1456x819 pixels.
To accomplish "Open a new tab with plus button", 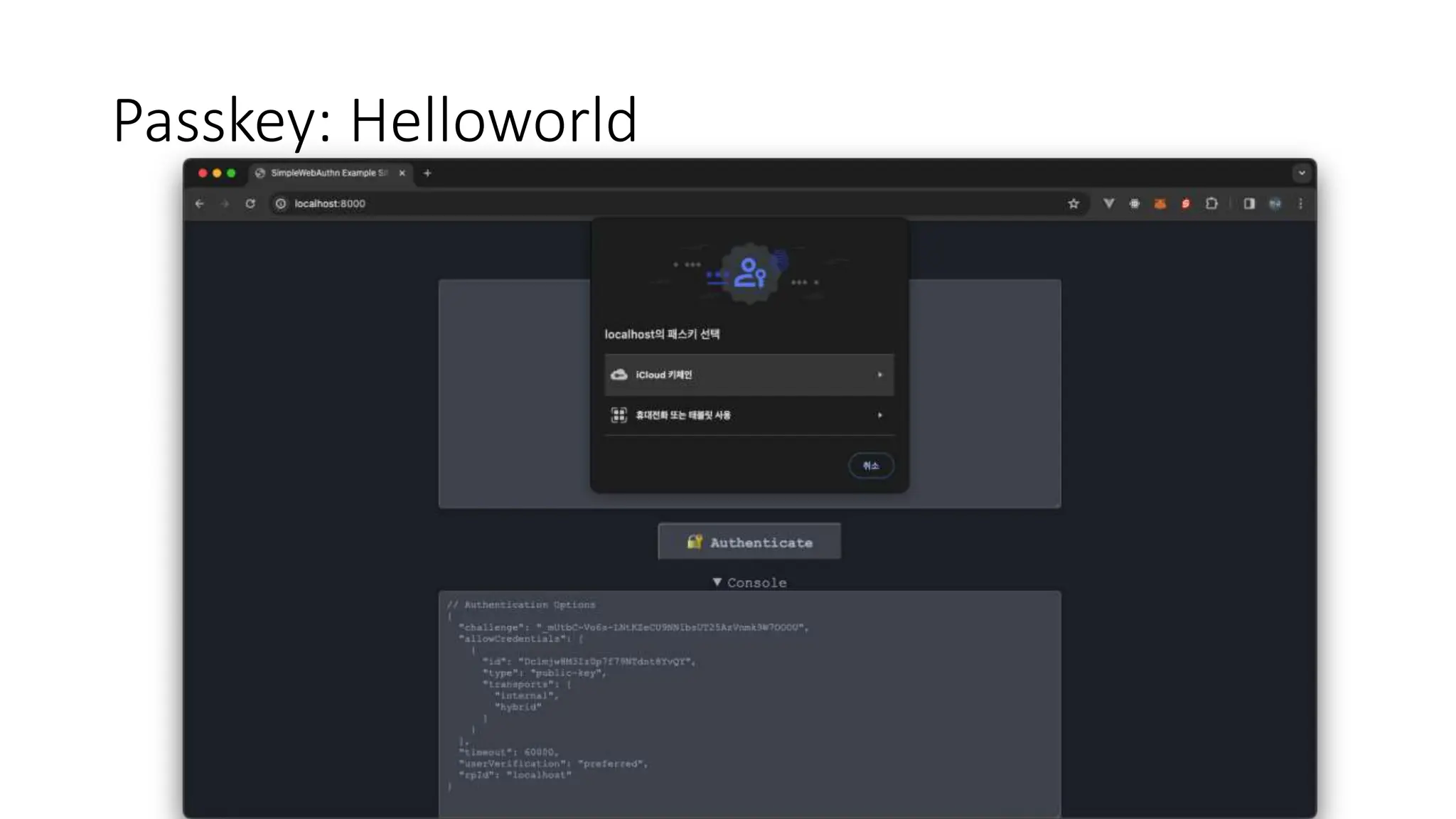I will [x=427, y=173].
